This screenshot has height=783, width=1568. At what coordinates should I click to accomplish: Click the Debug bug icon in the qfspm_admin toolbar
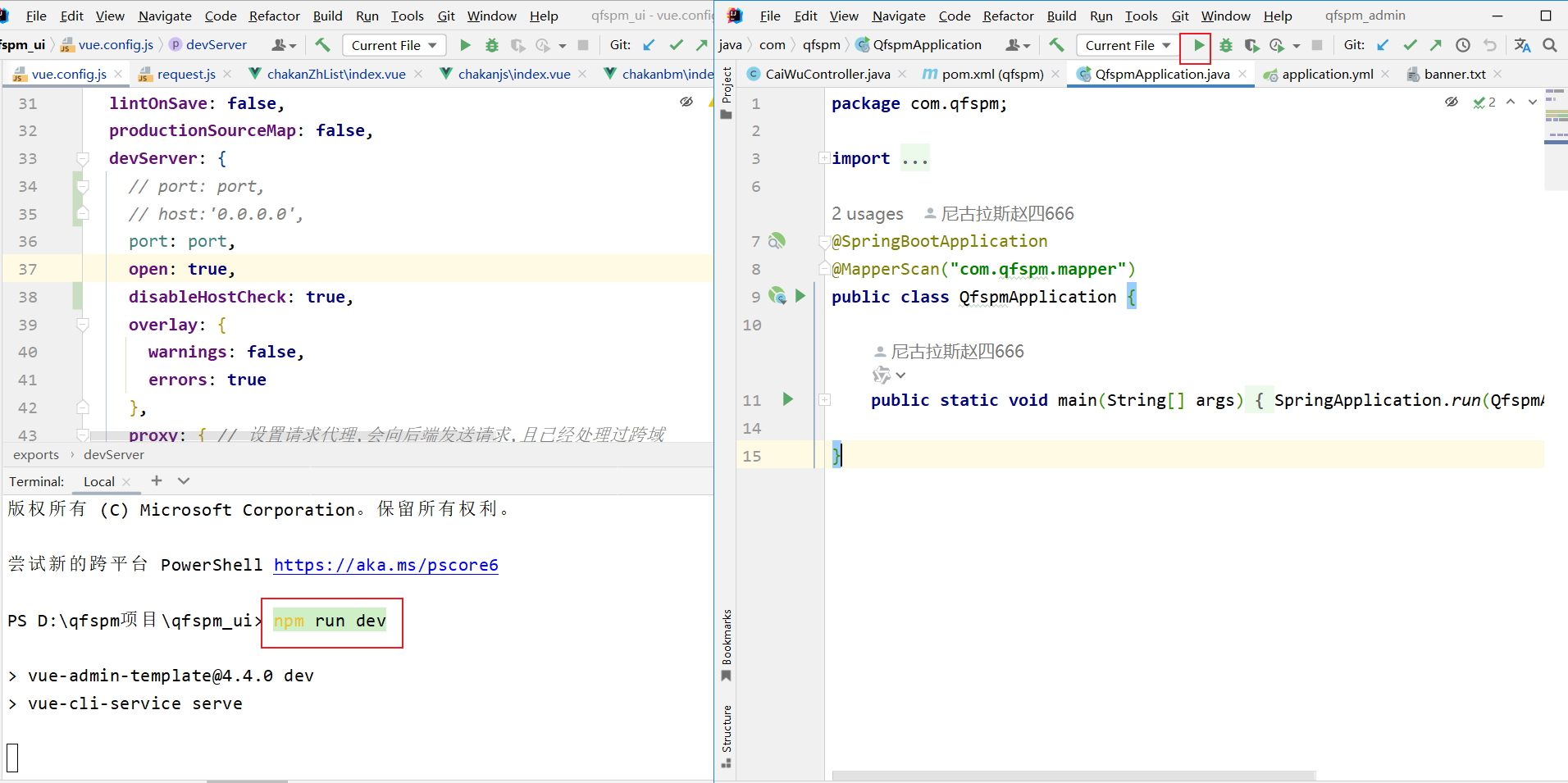pos(1226,46)
